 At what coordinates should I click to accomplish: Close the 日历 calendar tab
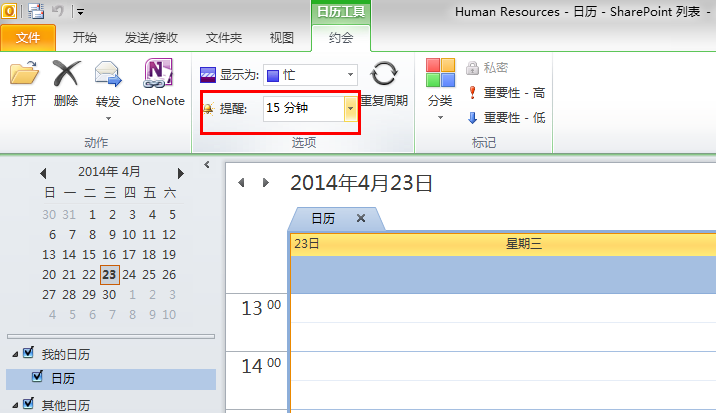[361, 218]
